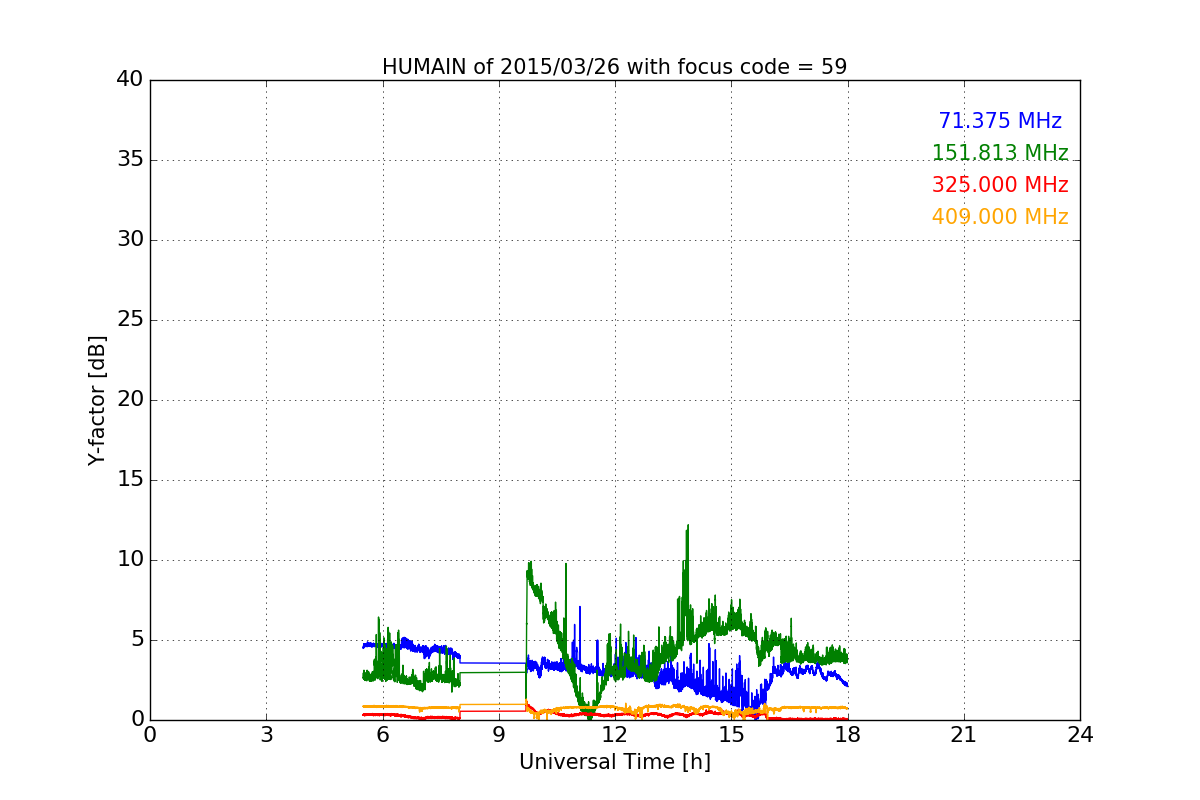Click the y-axis tick label 10
This screenshot has width=1200, height=800.
[x=130, y=560]
